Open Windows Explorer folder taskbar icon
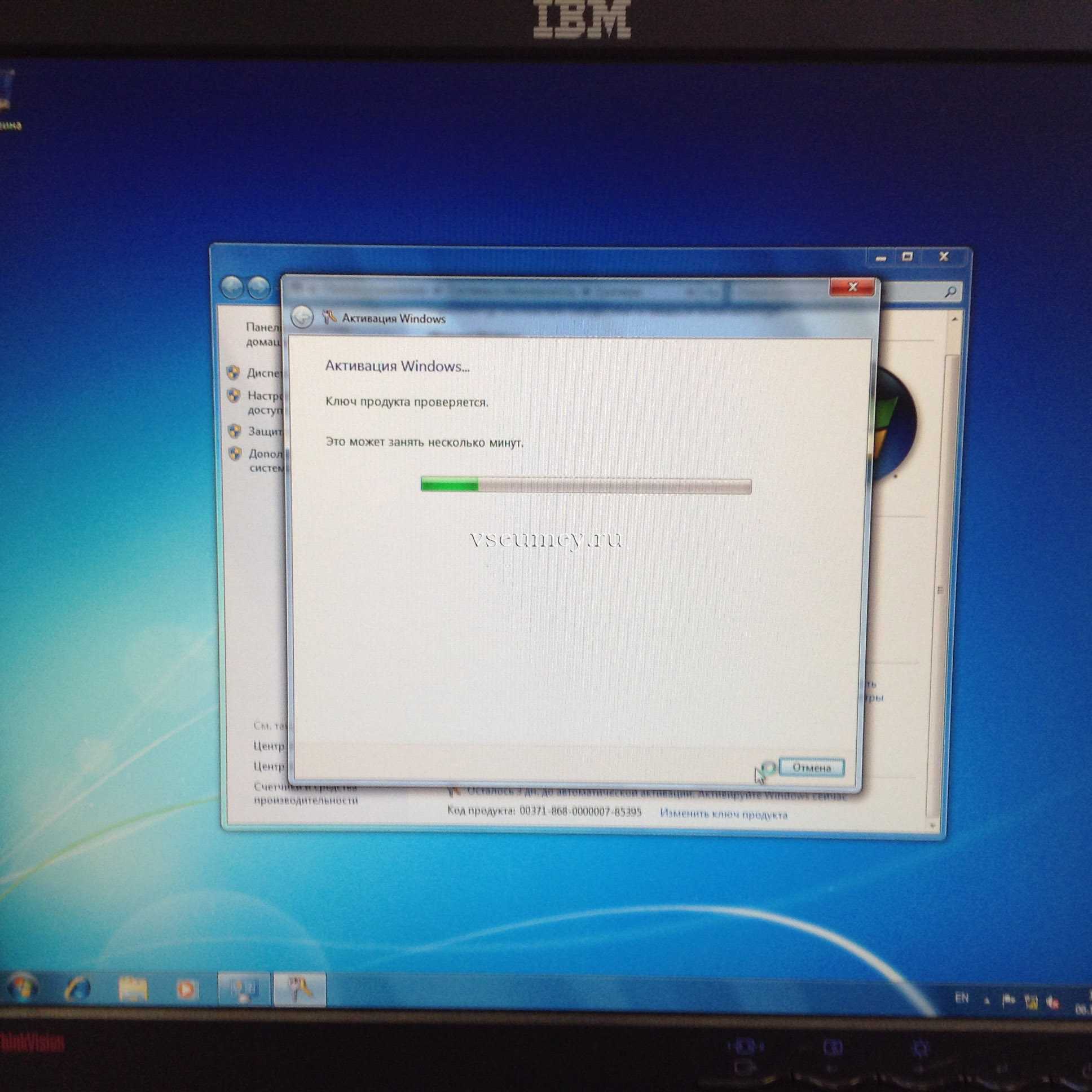Viewport: 1092px width, 1092px height. (x=133, y=989)
